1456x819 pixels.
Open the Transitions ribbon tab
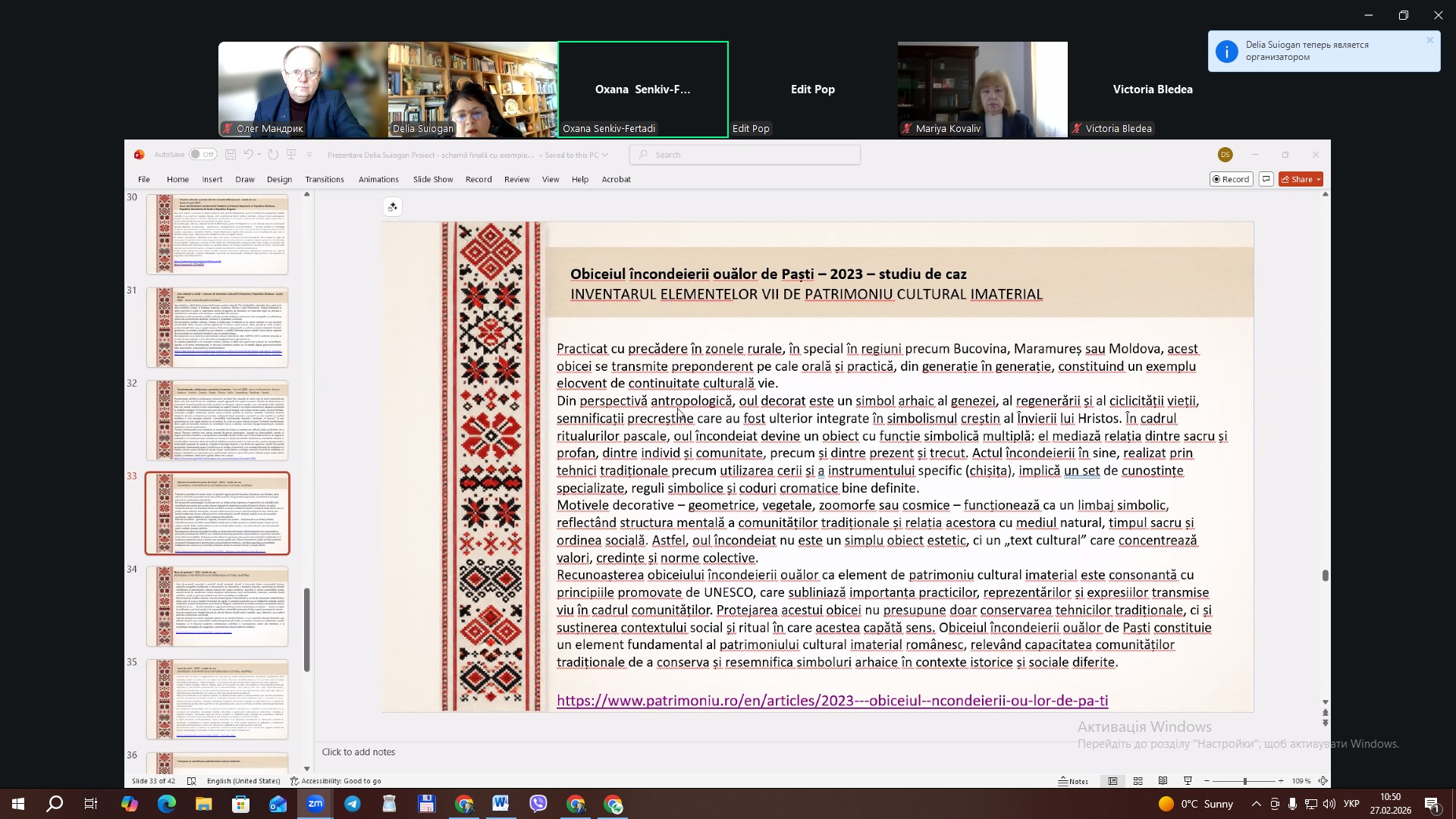(325, 179)
